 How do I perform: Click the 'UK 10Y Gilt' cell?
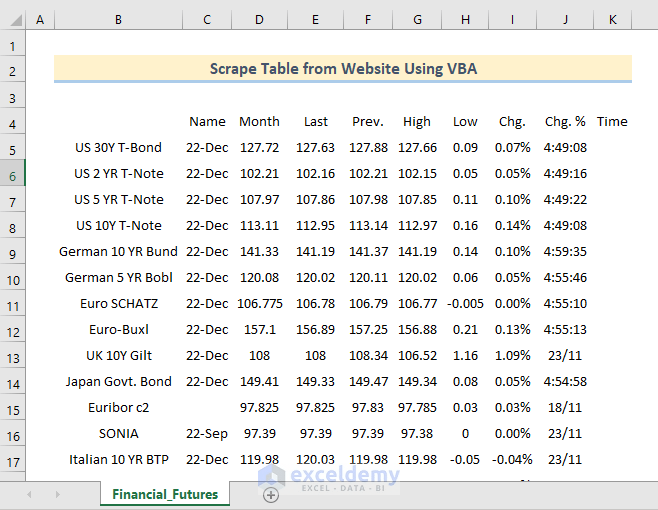(118, 356)
